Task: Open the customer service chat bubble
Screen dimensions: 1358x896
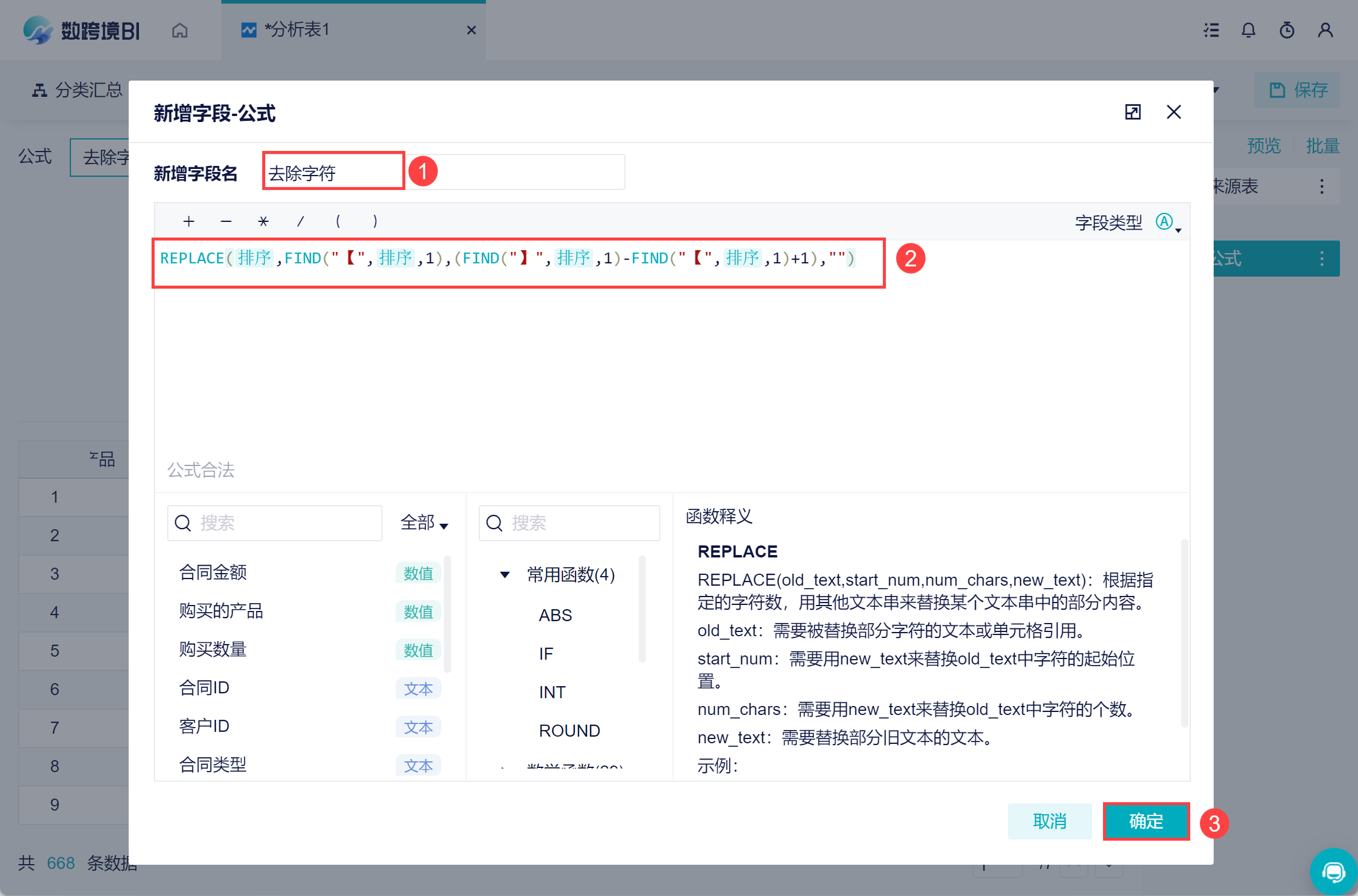Action: [1333, 871]
